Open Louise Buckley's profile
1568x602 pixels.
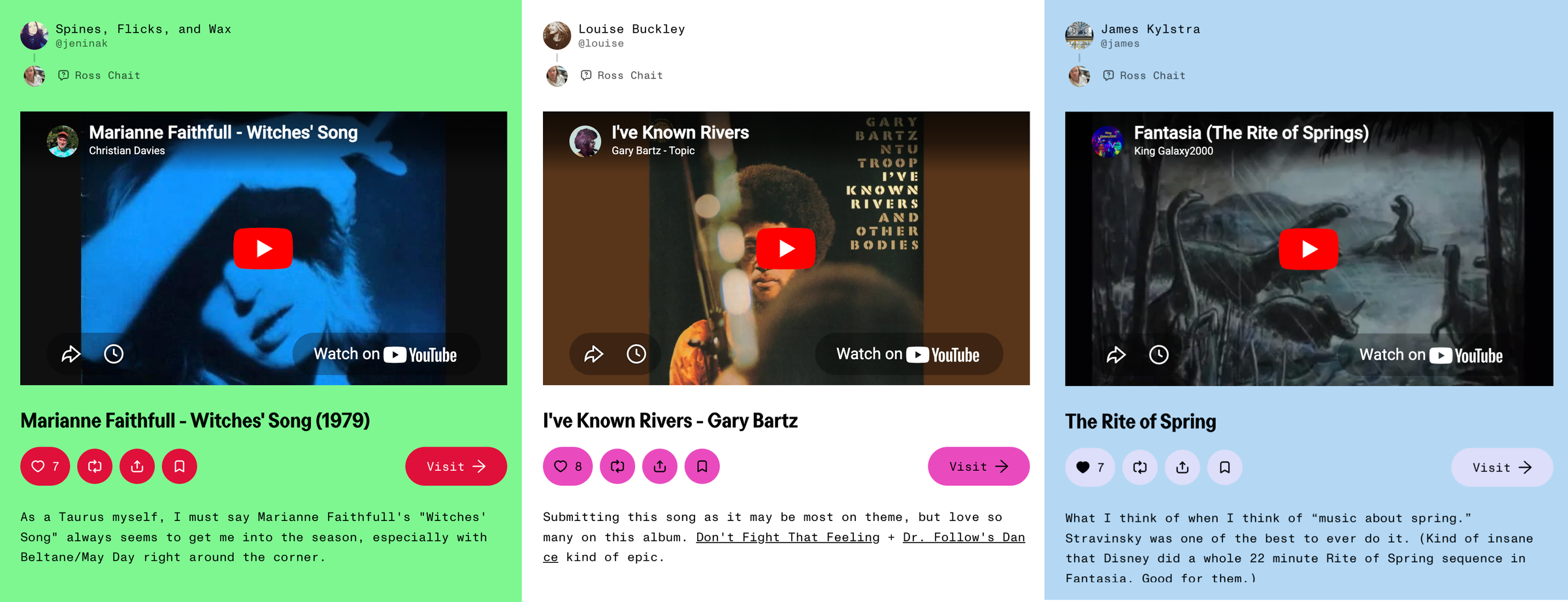[632, 29]
